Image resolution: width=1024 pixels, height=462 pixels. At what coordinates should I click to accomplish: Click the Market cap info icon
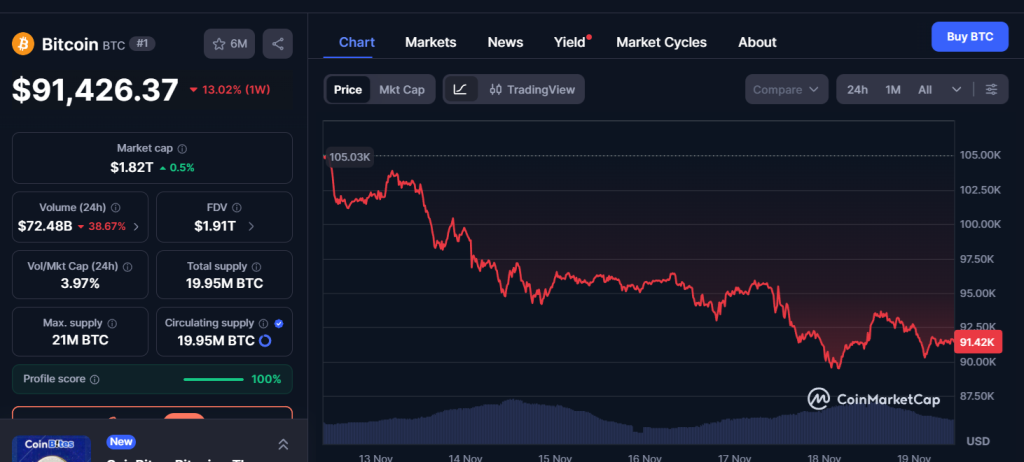click(182, 149)
